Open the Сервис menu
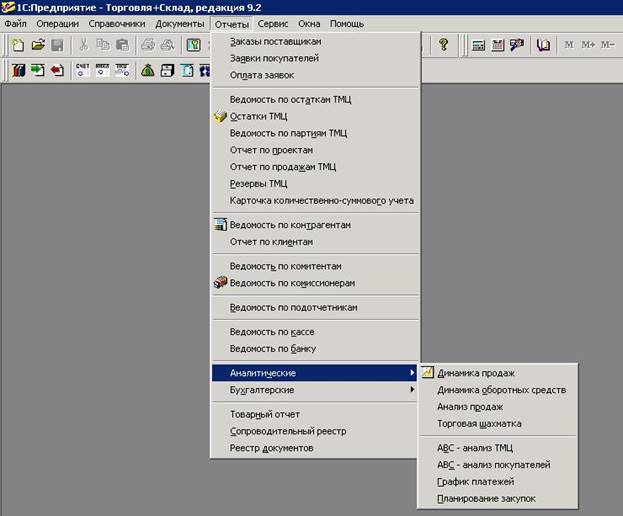Image resolution: width=623 pixels, height=516 pixels. (273, 23)
